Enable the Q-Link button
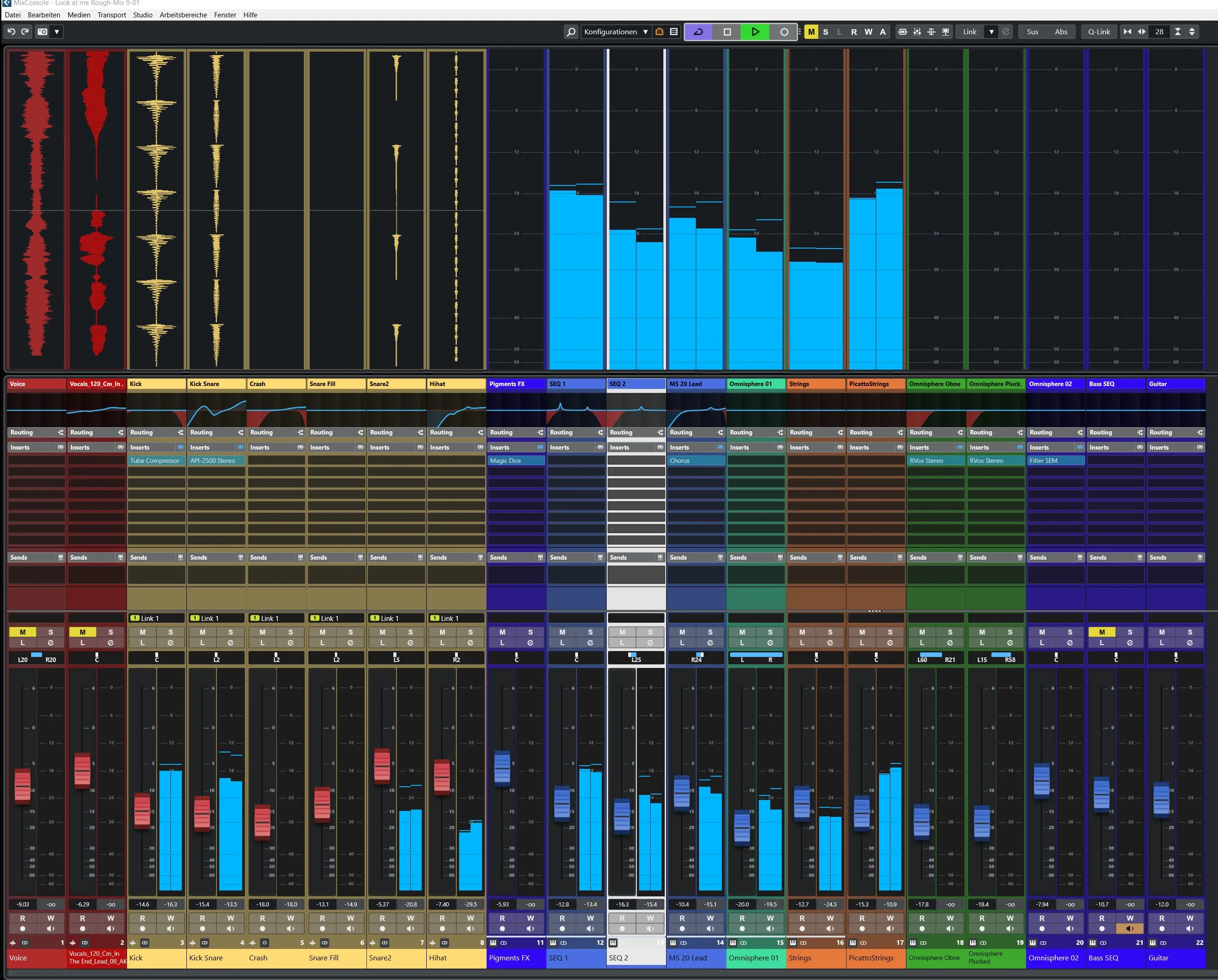The height and width of the screenshot is (980, 1218). 1099,32
